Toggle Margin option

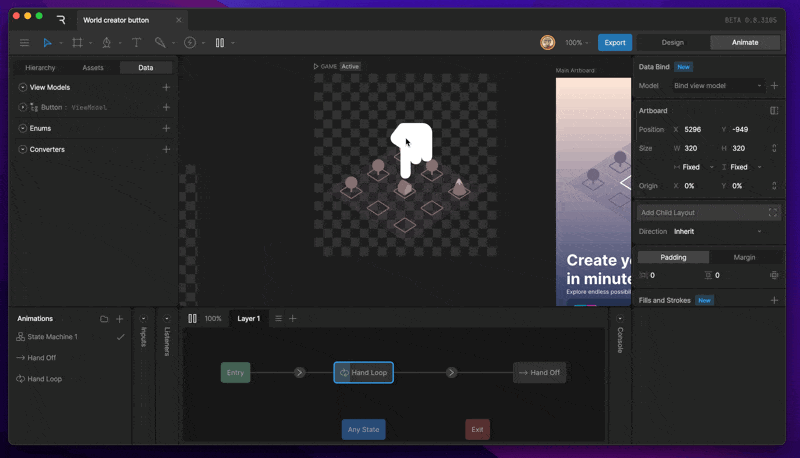click(x=744, y=258)
